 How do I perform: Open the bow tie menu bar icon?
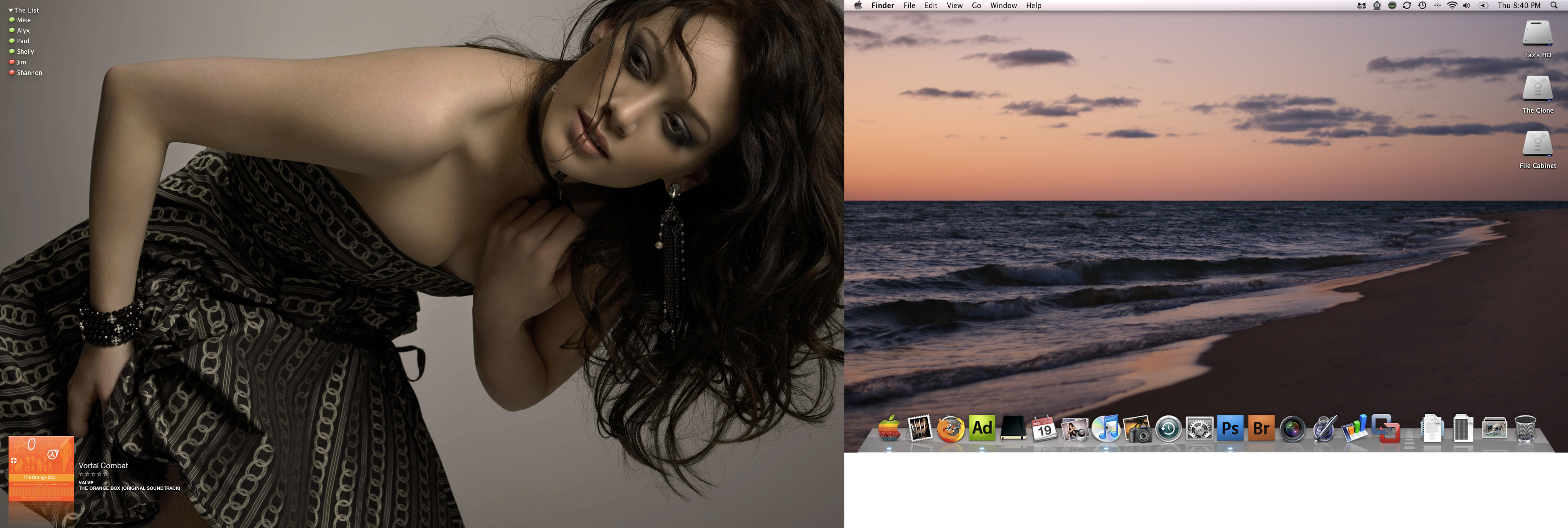tap(1361, 6)
